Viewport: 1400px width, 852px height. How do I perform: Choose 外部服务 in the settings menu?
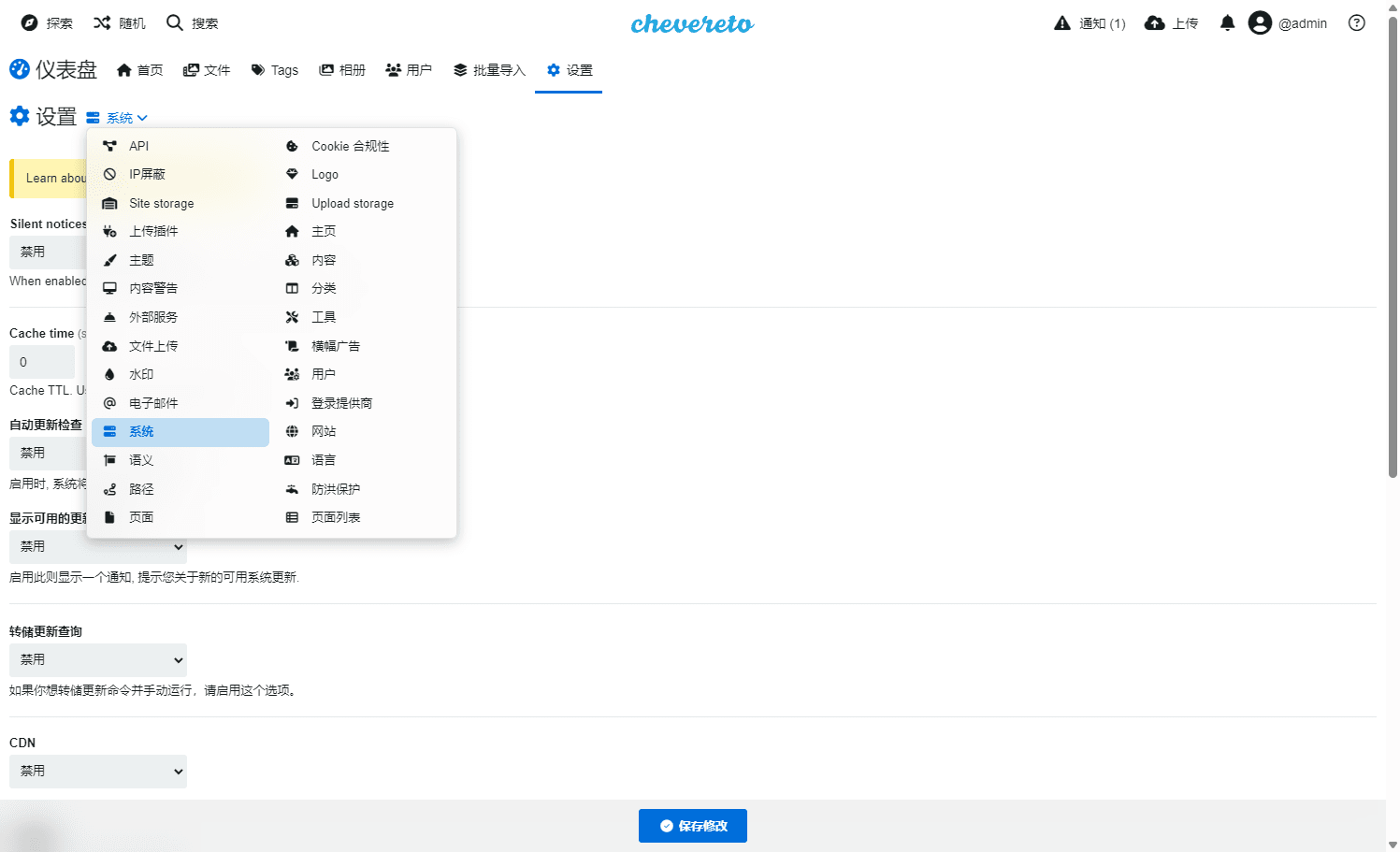[x=180, y=317]
